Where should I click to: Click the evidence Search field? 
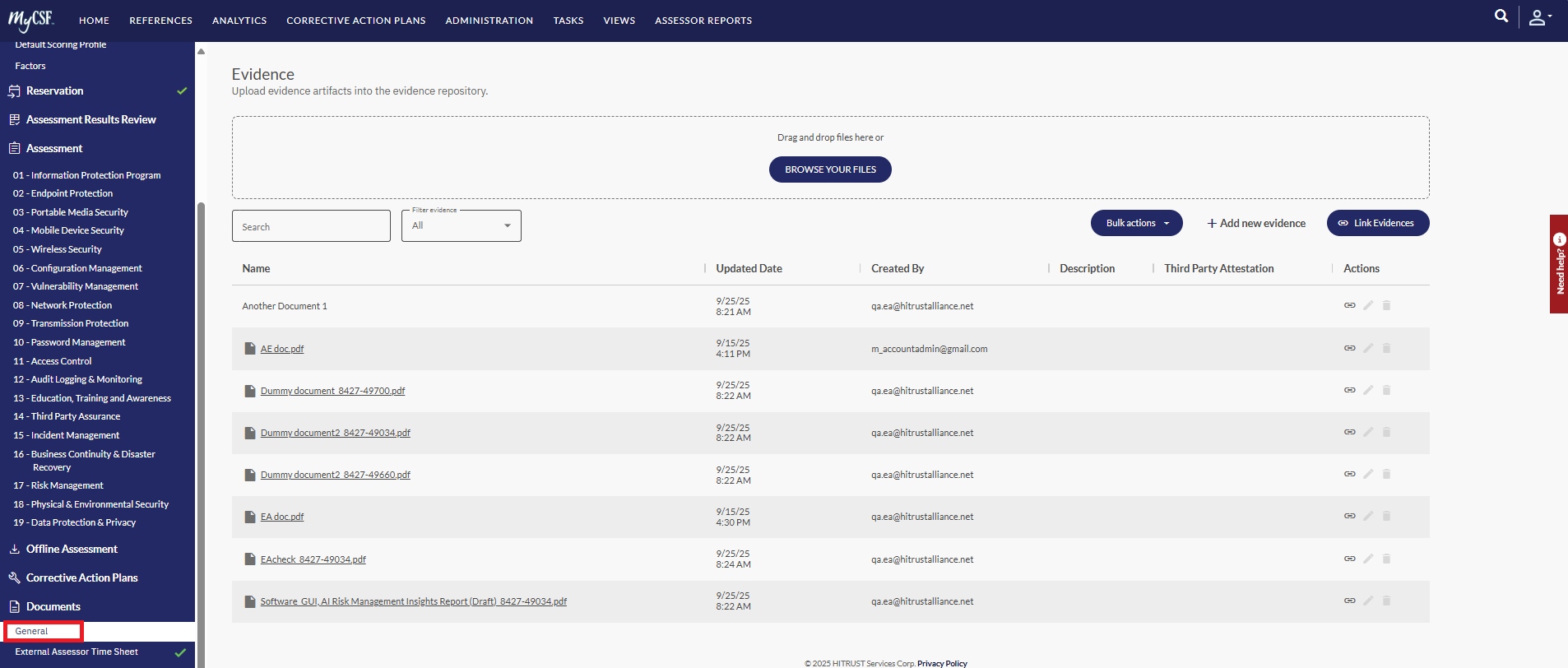click(x=311, y=226)
